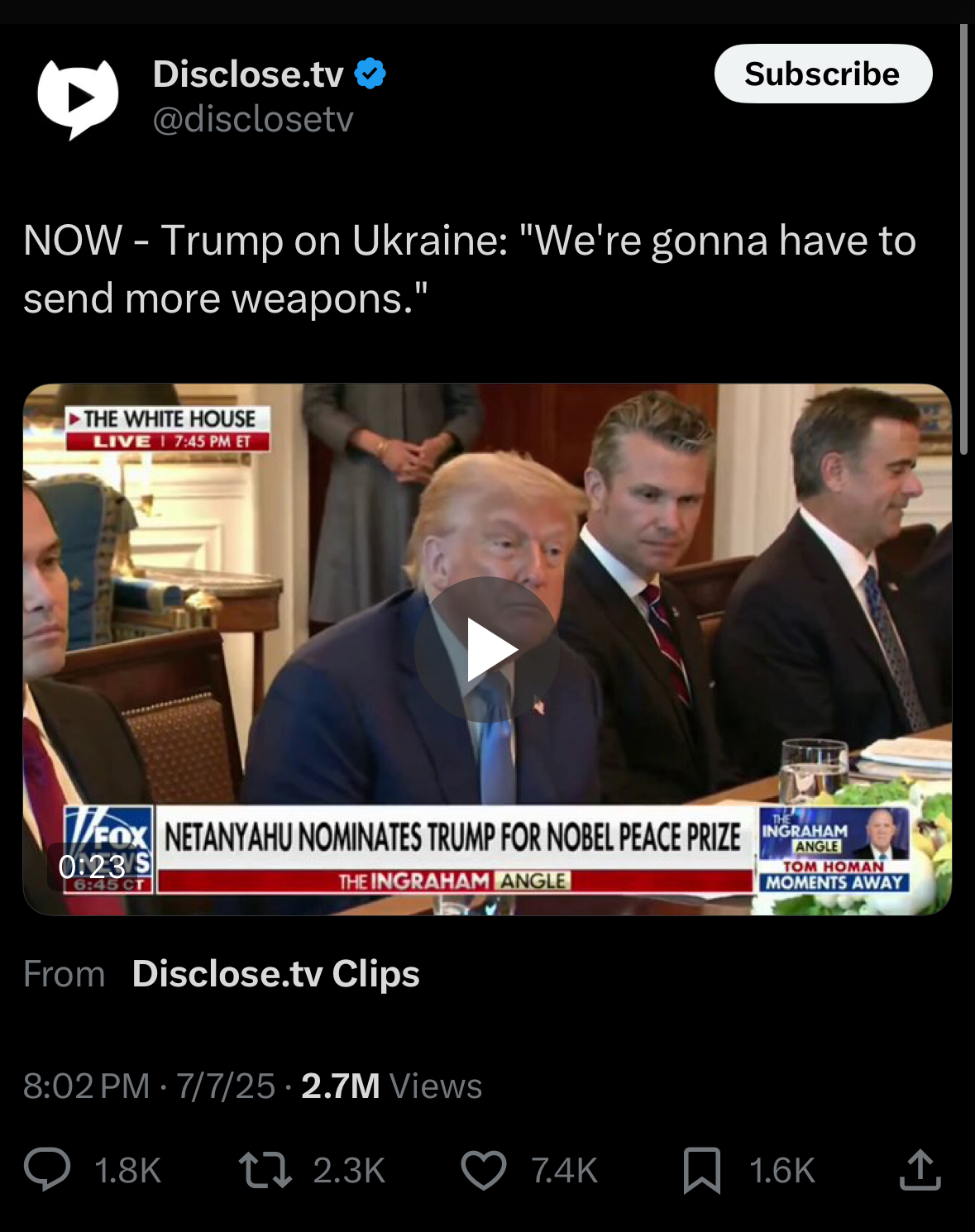Open Disclose.tv Clips source link
Image resolution: width=975 pixels, height=1232 pixels.
275,973
